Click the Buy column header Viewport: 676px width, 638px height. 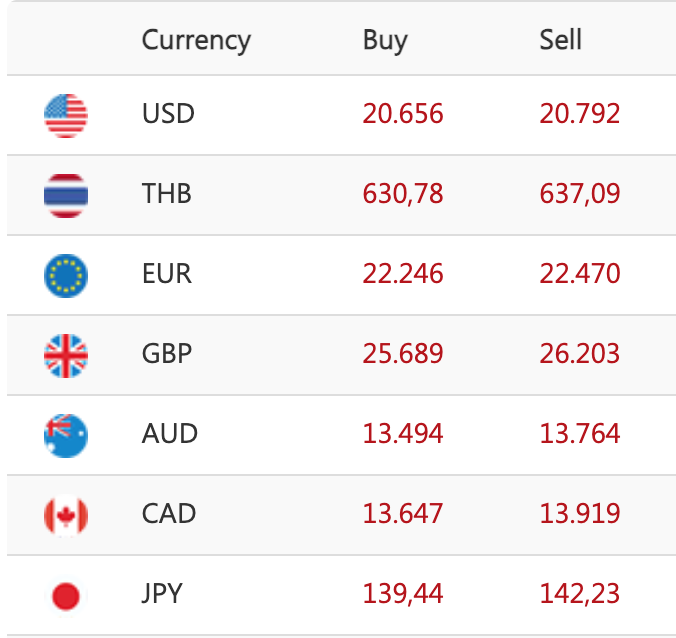click(x=385, y=40)
